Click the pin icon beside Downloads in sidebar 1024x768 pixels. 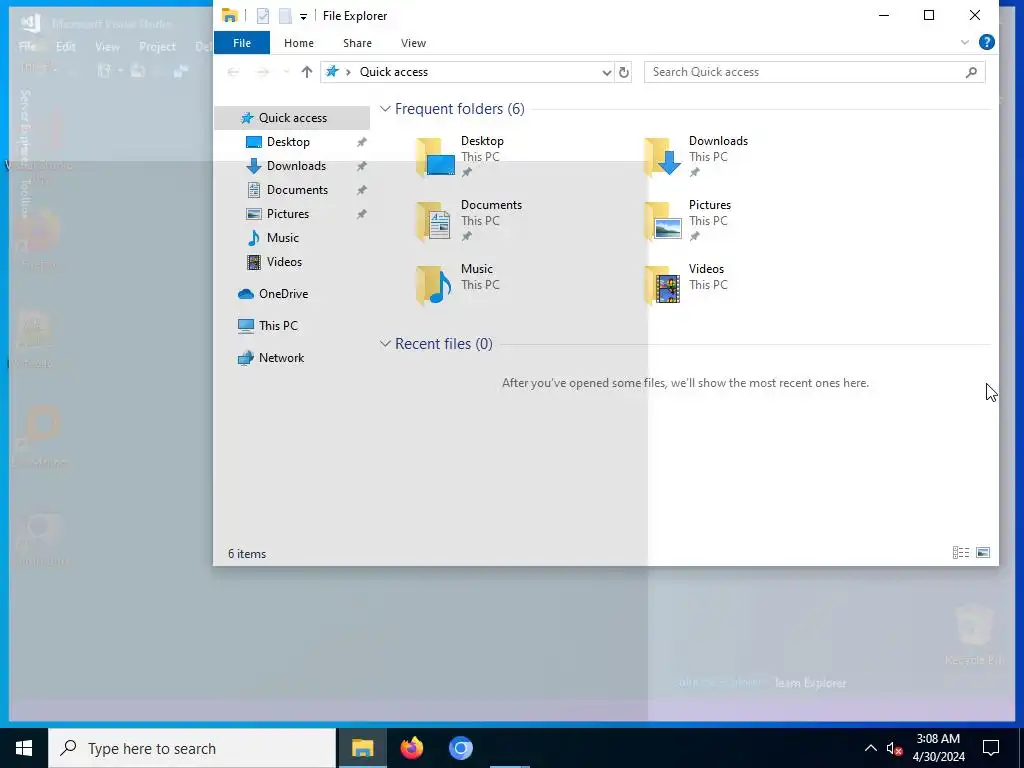(361, 167)
